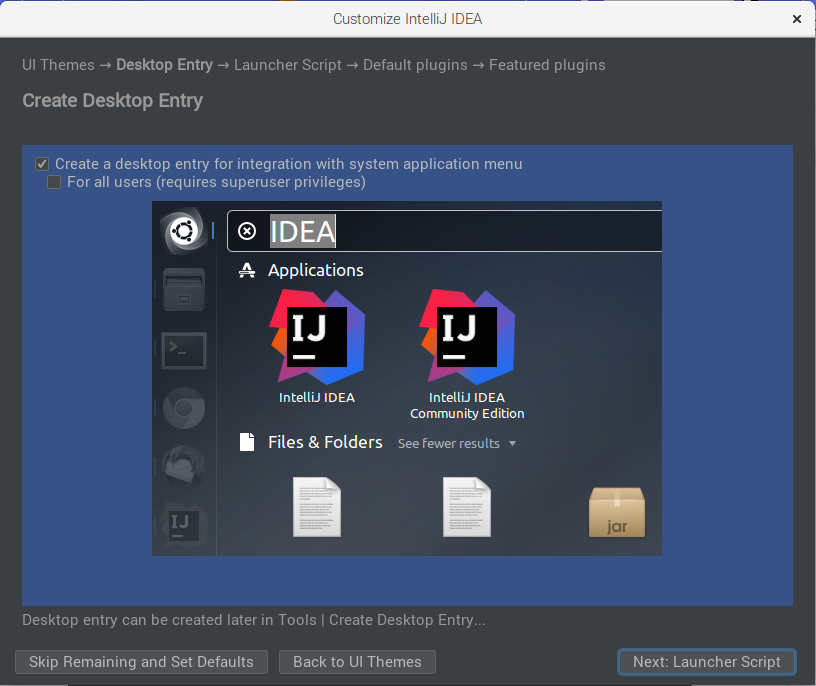Viewport: 816px width, 686px height.
Task: Click the Applications heading text
Action: (x=315, y=271)
